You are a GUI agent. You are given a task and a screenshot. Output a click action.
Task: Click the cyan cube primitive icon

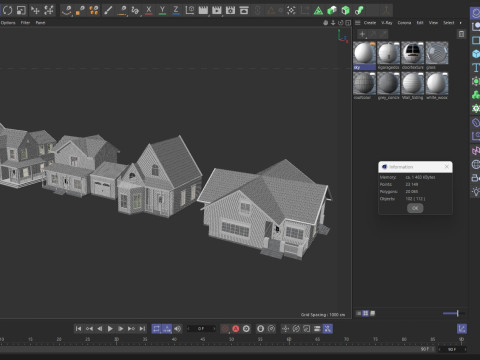(476, 54)
